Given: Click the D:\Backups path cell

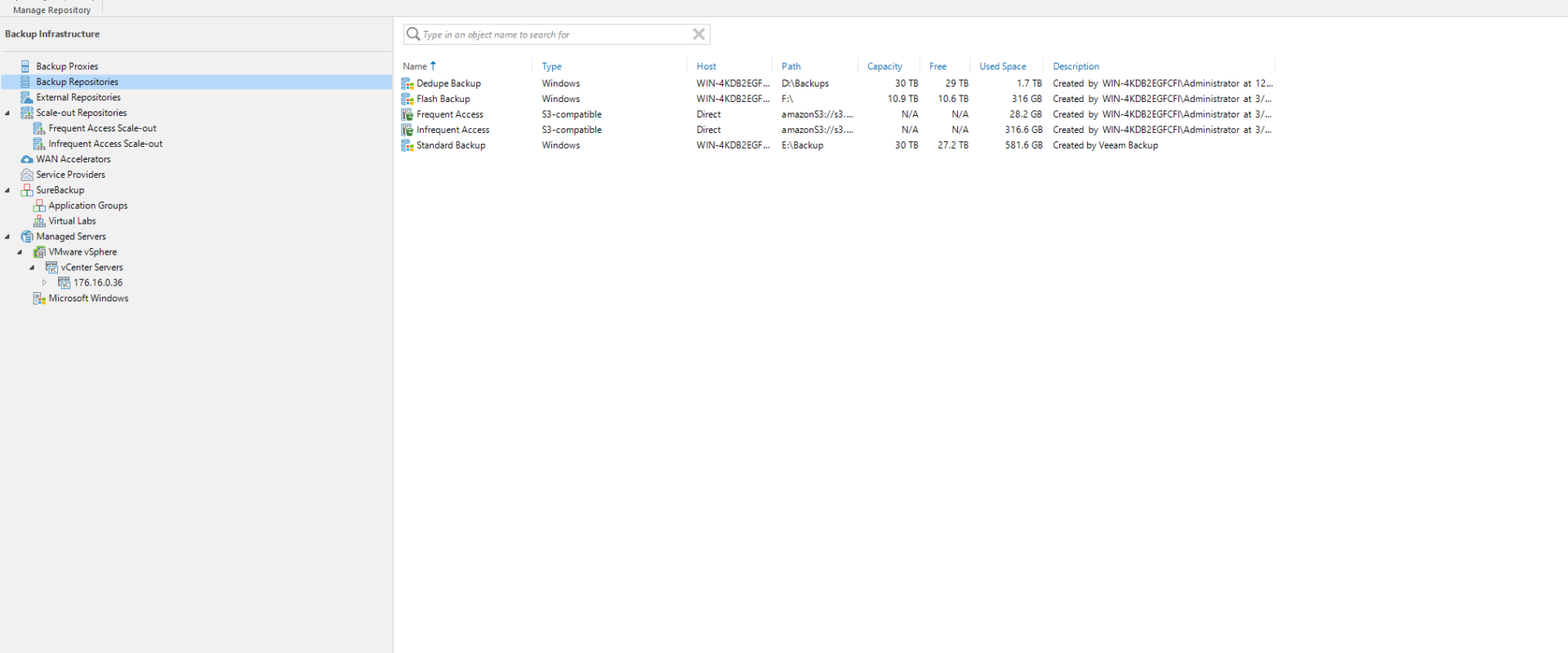Looking at the screenshot, I should tap(805, 83).
